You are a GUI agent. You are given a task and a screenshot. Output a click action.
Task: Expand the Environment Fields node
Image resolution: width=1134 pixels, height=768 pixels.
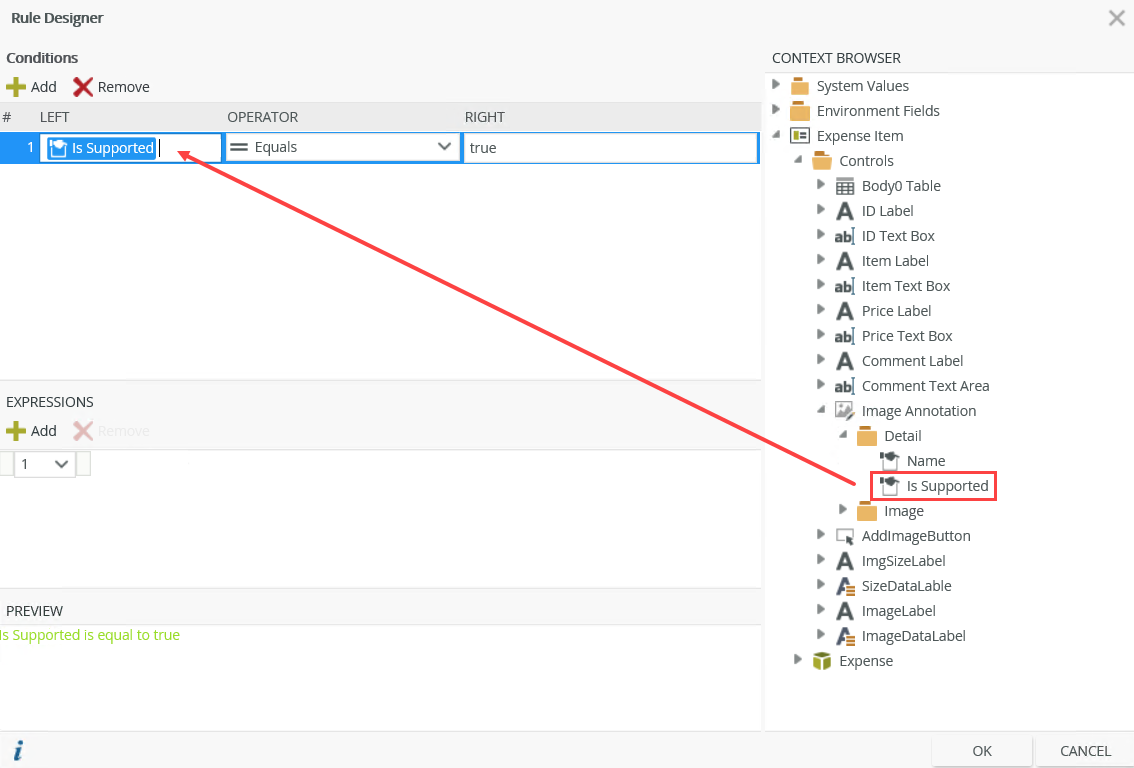point(776,110)
